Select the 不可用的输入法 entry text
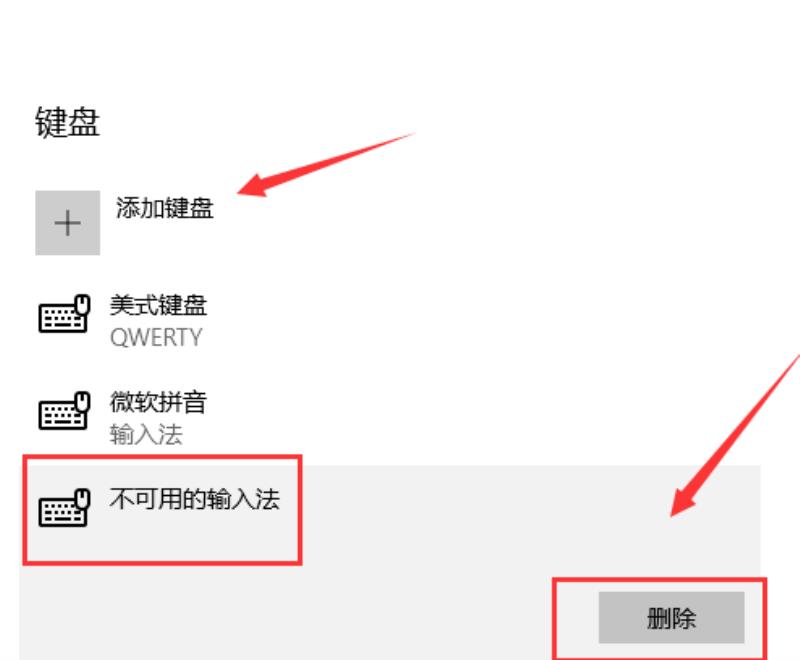800x660 pixels. tap(194, 499)
